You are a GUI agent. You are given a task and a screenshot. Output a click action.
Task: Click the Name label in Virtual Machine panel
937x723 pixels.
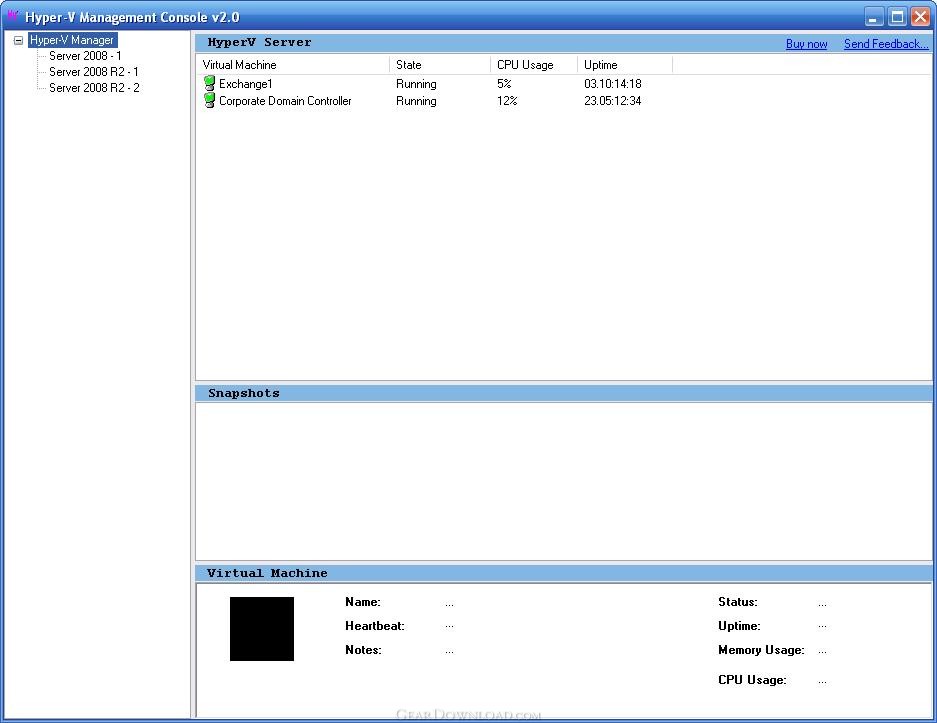[x=363, y=602]
